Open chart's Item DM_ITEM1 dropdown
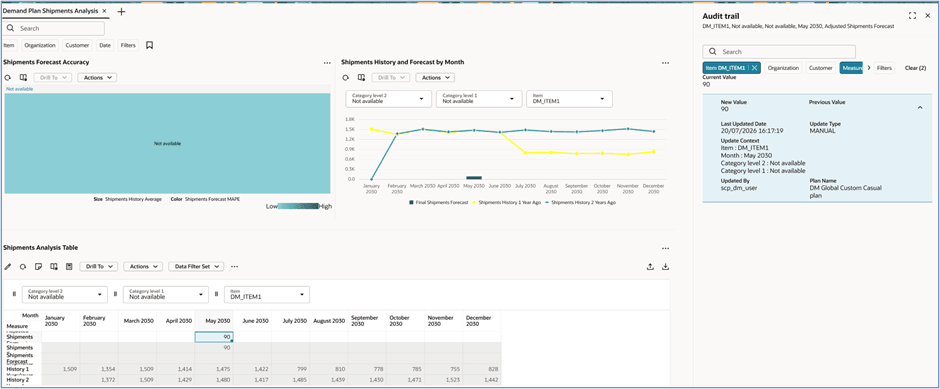This screenshot has height=389, width=940. (569, 99)
